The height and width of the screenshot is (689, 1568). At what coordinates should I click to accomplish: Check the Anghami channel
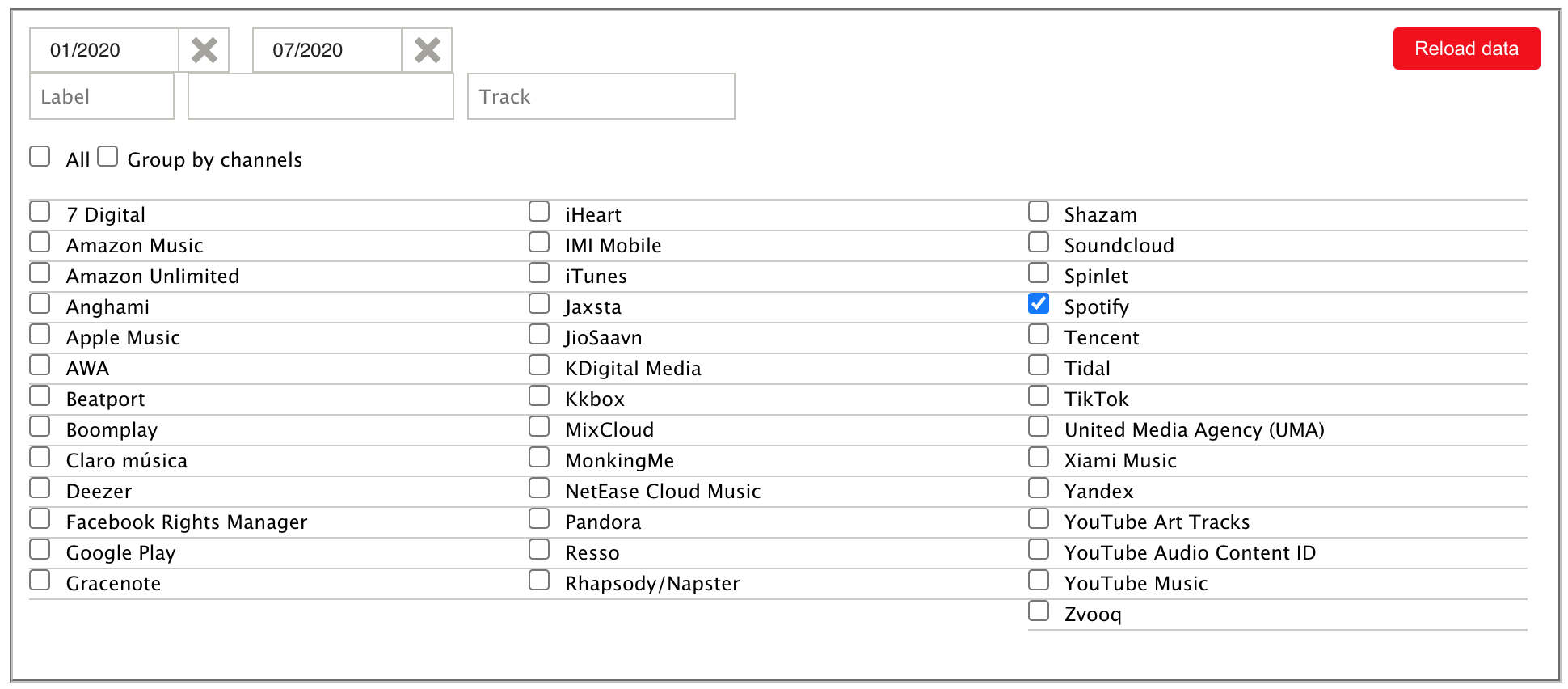point(40,303)
